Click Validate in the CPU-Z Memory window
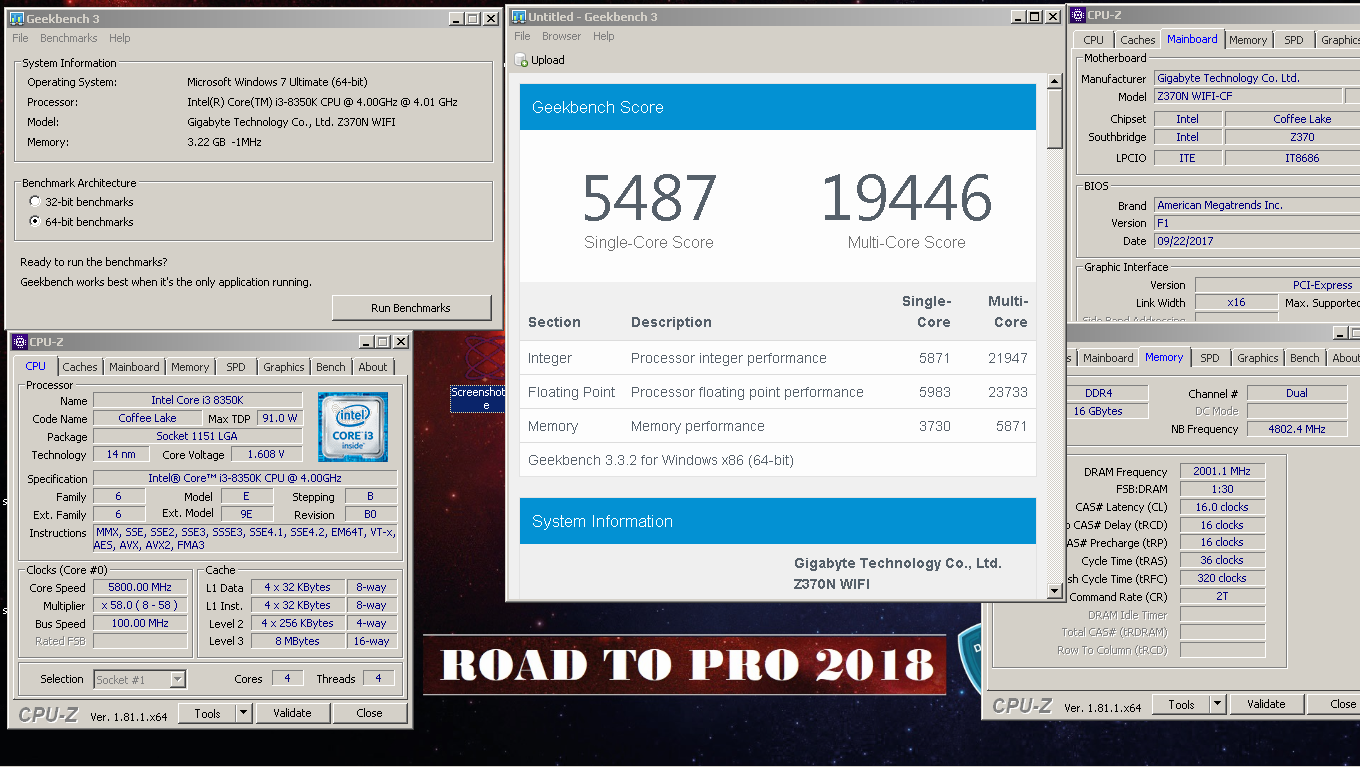The image size is (1360, 768). click(1266, 704)
